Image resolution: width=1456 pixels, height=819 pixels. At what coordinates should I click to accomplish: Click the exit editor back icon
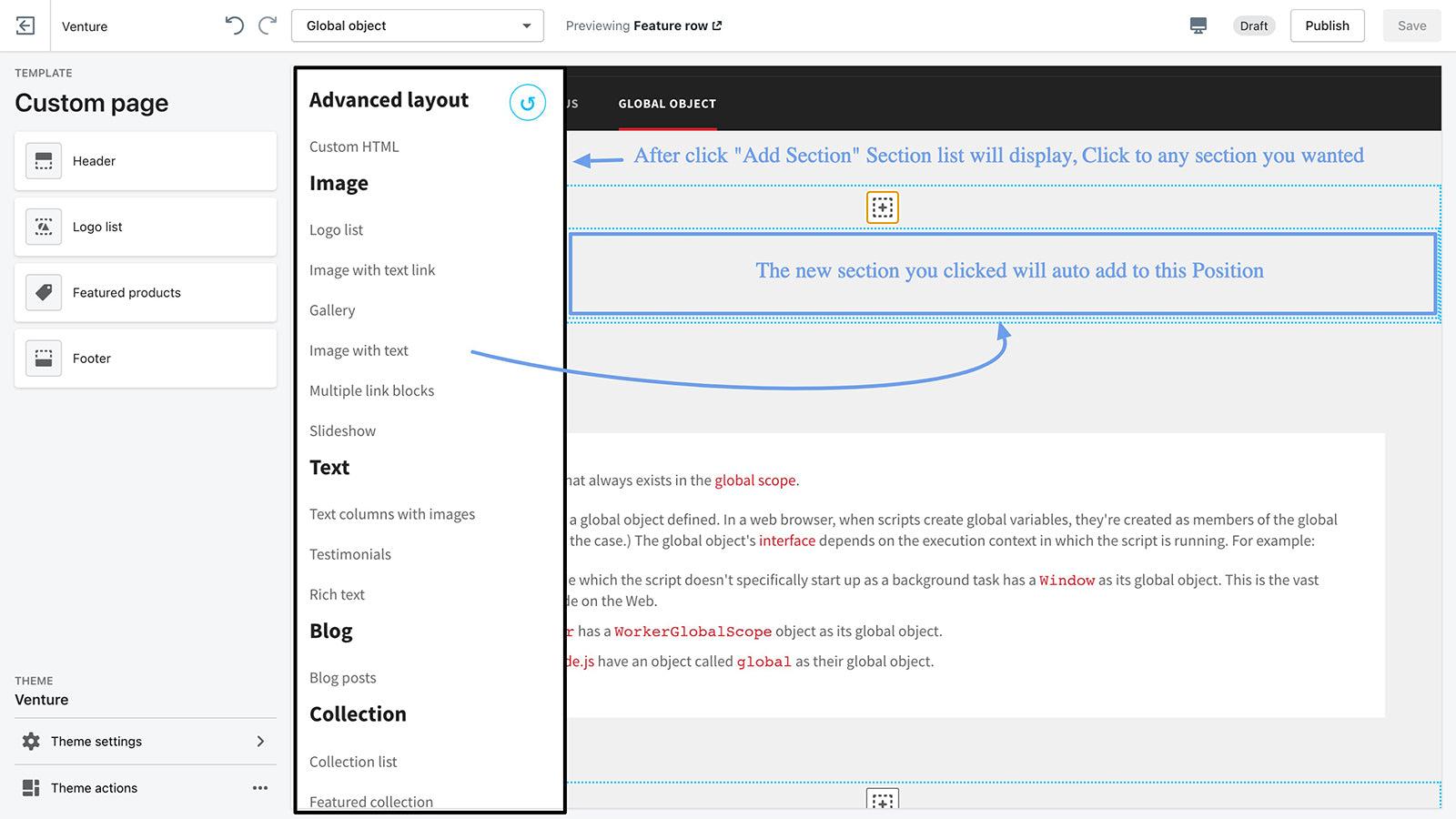[25, 25]
